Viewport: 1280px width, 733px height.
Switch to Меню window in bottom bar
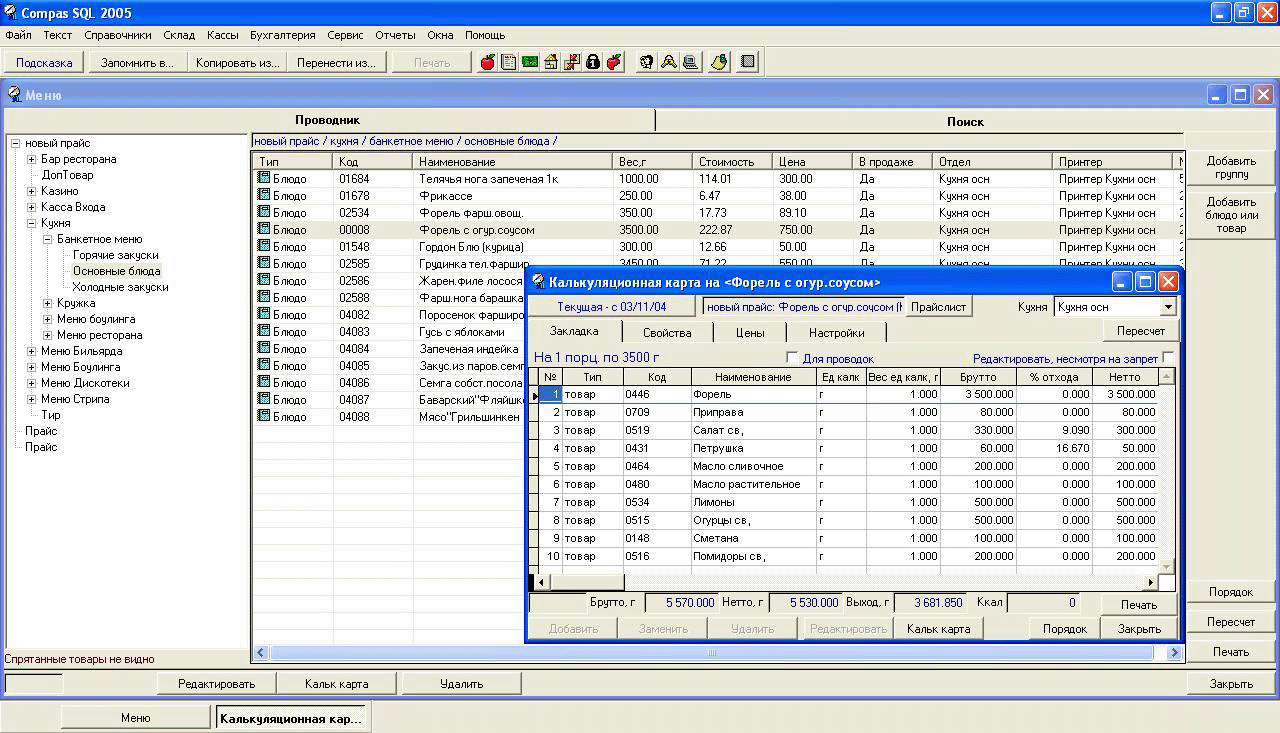[x=136, y=718]
